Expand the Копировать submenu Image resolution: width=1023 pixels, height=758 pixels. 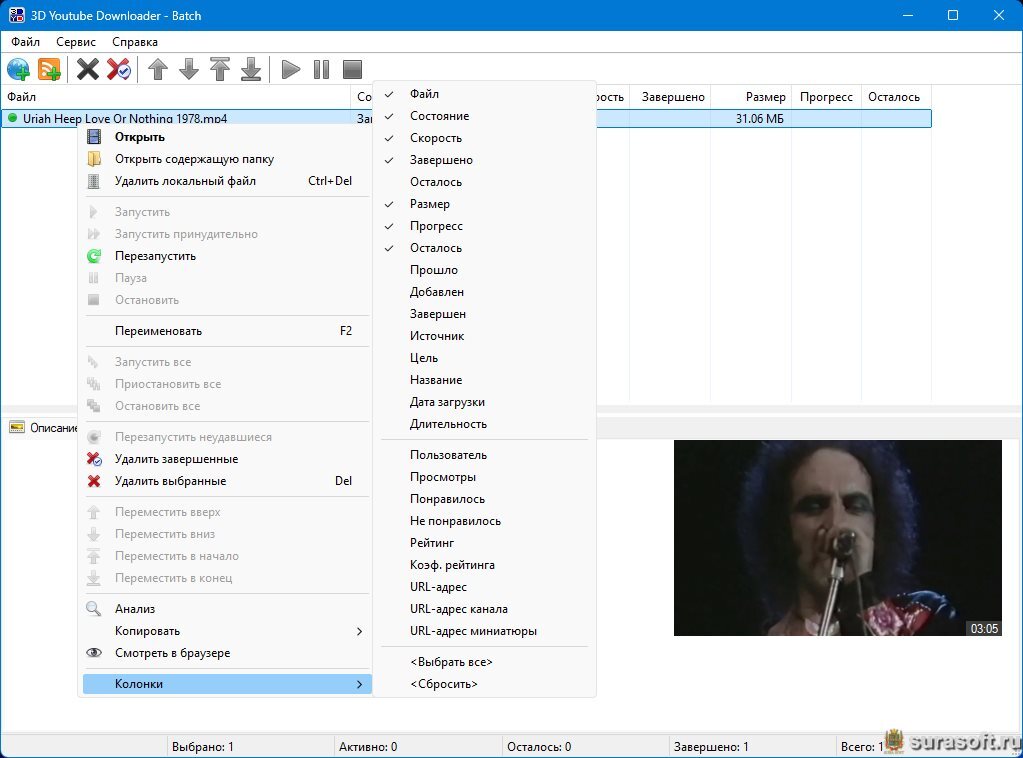pos(227,631)
